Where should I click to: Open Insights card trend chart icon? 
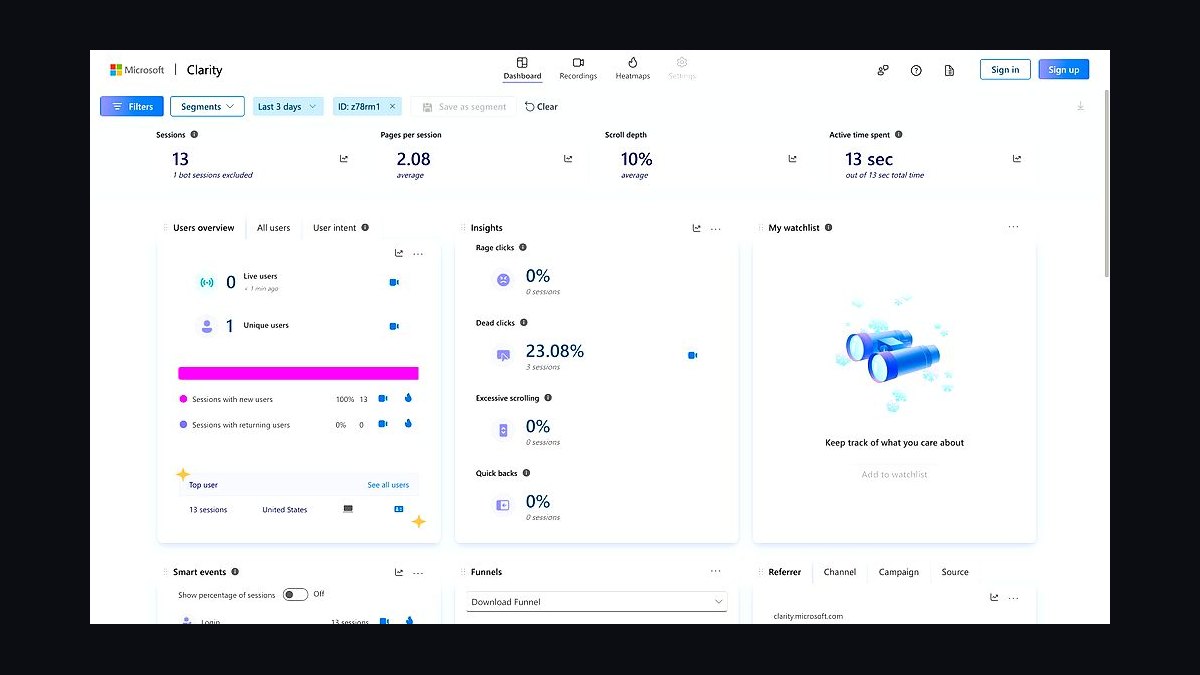point(697,228)
